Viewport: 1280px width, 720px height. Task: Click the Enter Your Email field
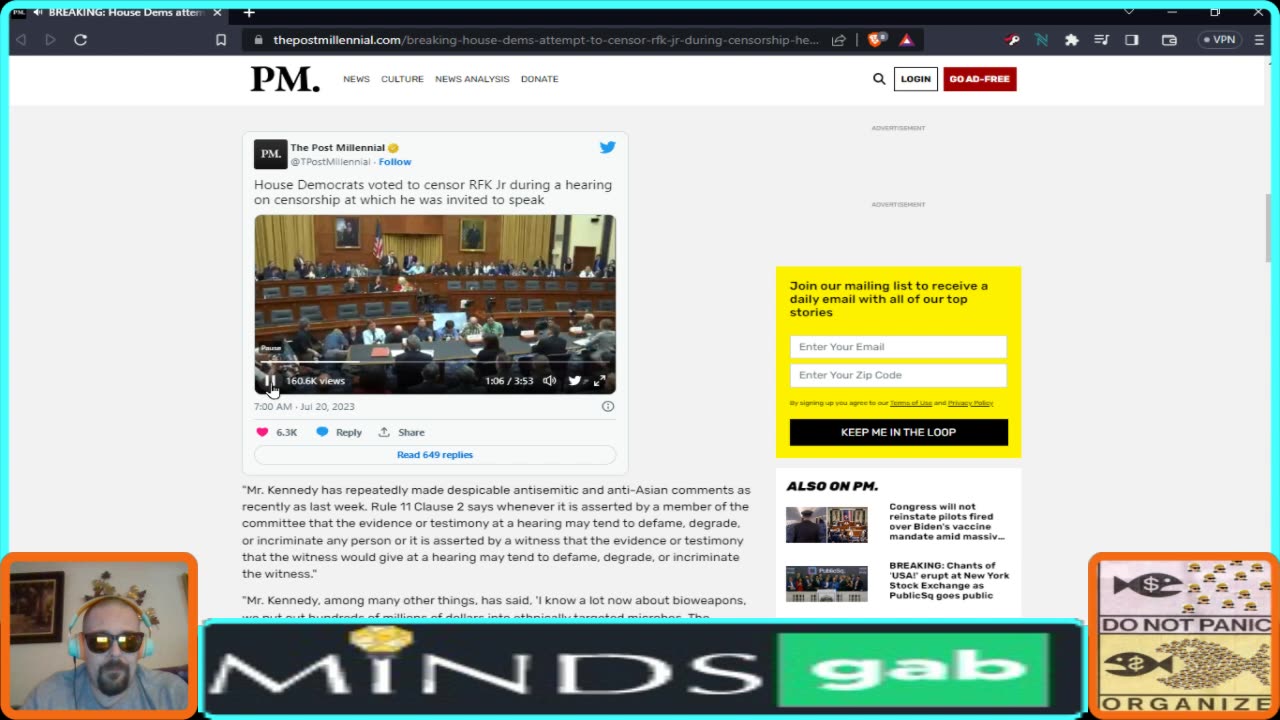898,347
